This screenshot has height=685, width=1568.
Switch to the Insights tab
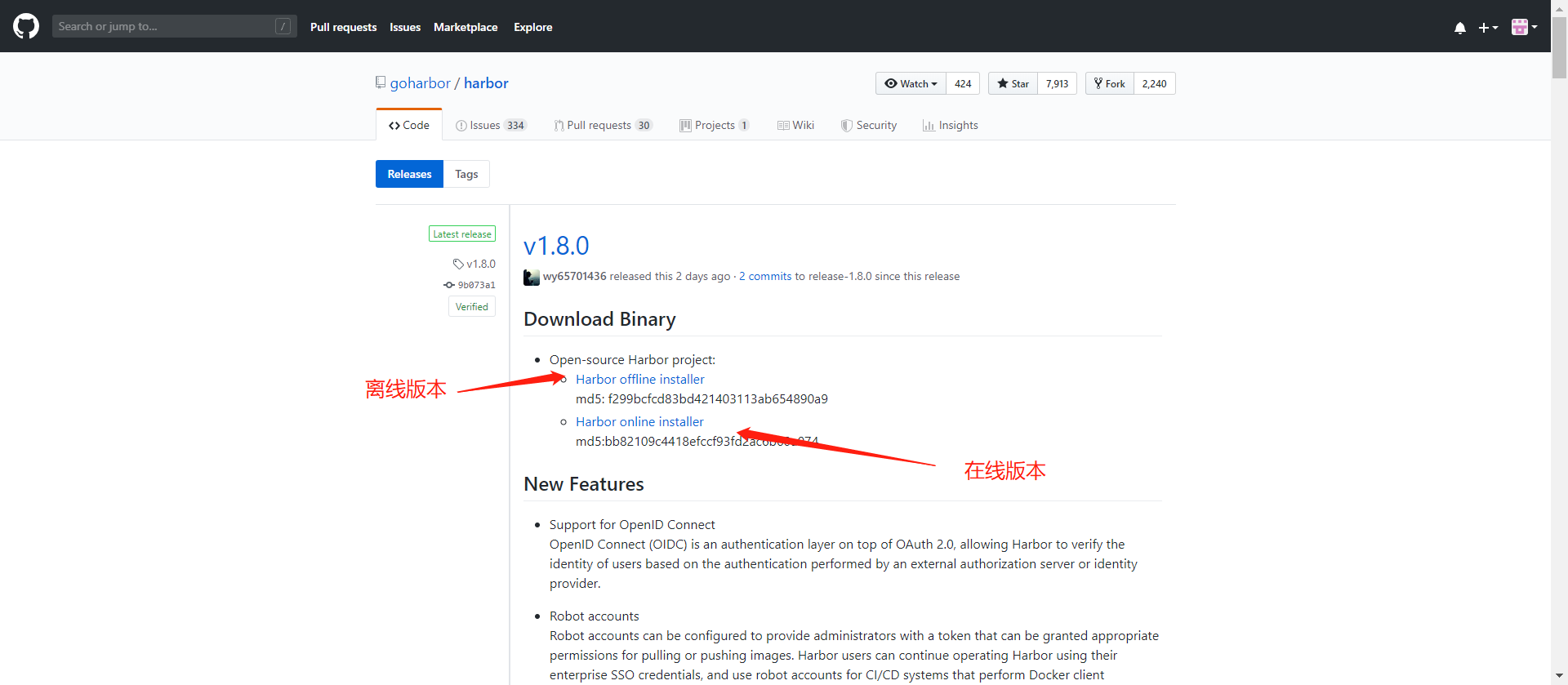950,125
